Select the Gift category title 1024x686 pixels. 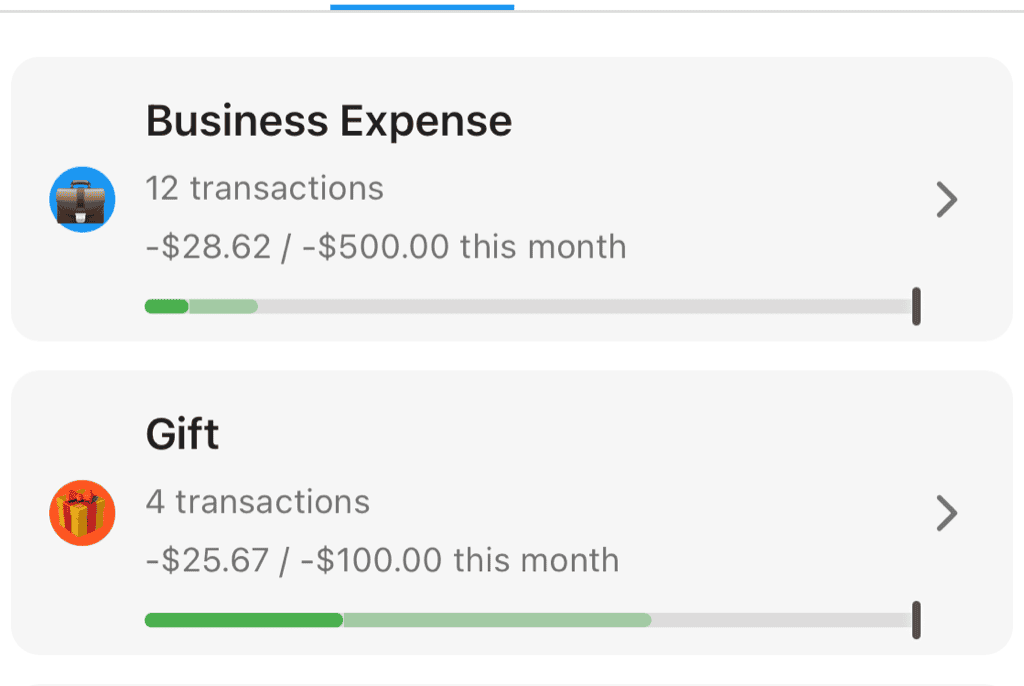pos(182,435)
